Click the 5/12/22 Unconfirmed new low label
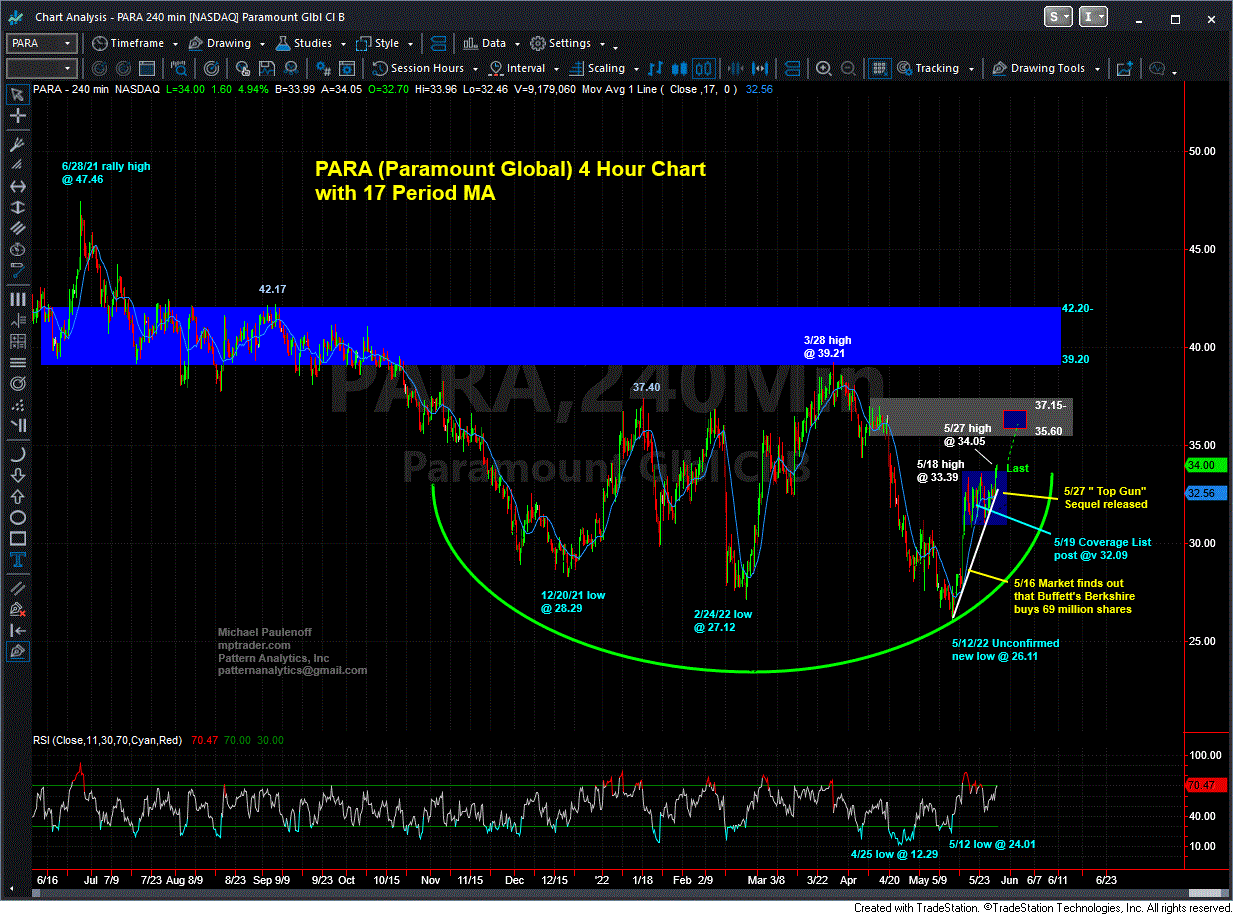Image resolution: width=1233 pixels, height=914 pixels. click(1005, 649)
